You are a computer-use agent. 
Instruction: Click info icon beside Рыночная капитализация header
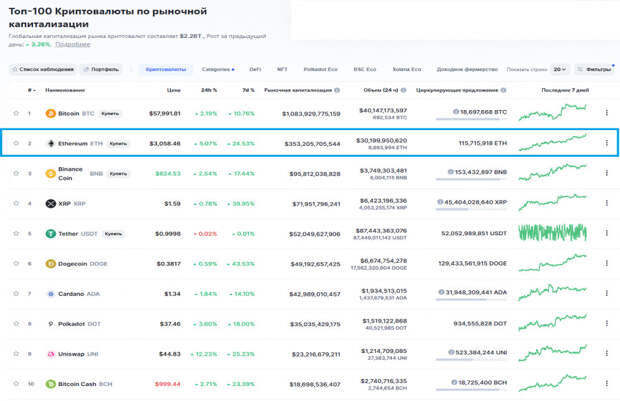coord(337,90)
